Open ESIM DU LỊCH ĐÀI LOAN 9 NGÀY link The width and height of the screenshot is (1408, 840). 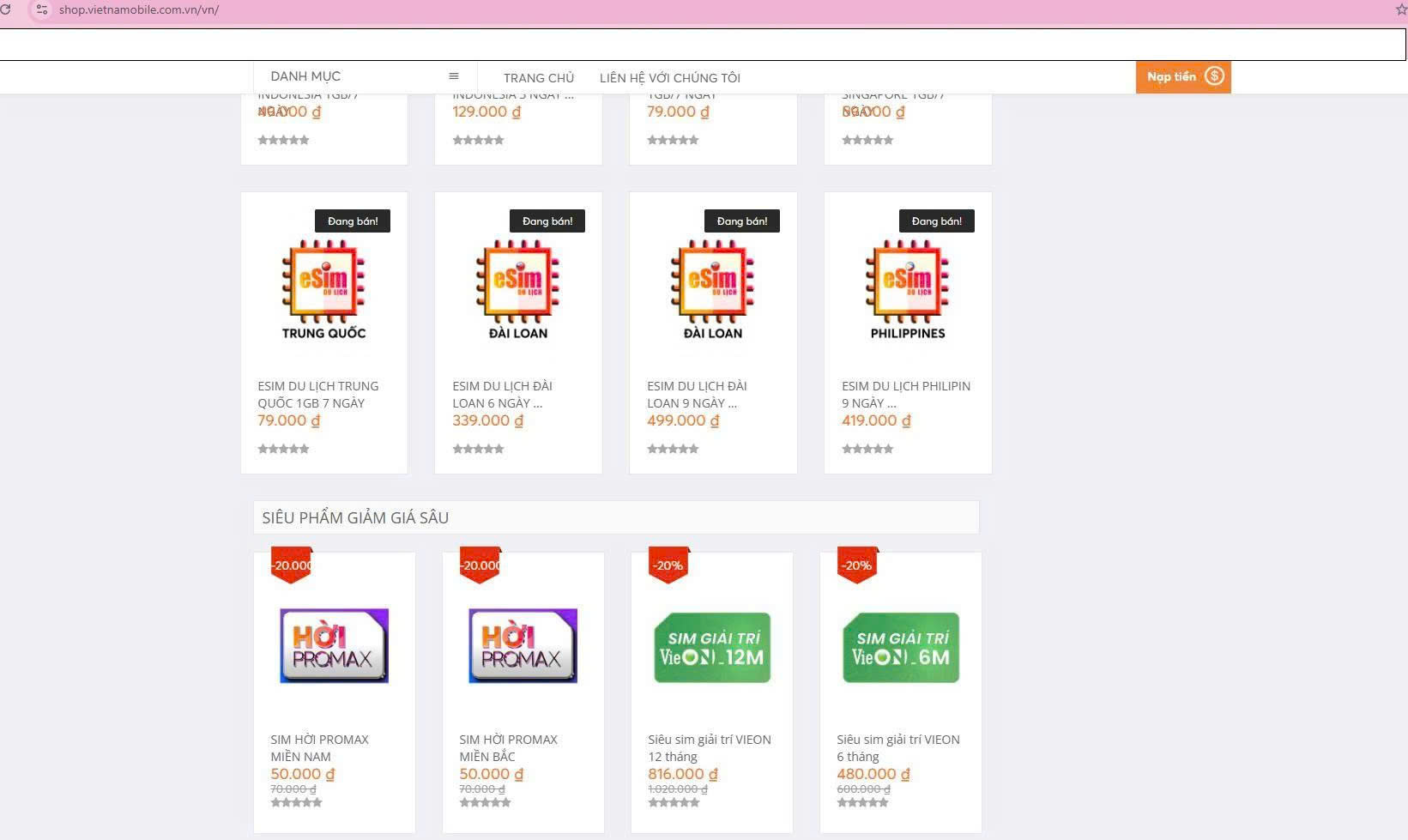click(697, 395)
